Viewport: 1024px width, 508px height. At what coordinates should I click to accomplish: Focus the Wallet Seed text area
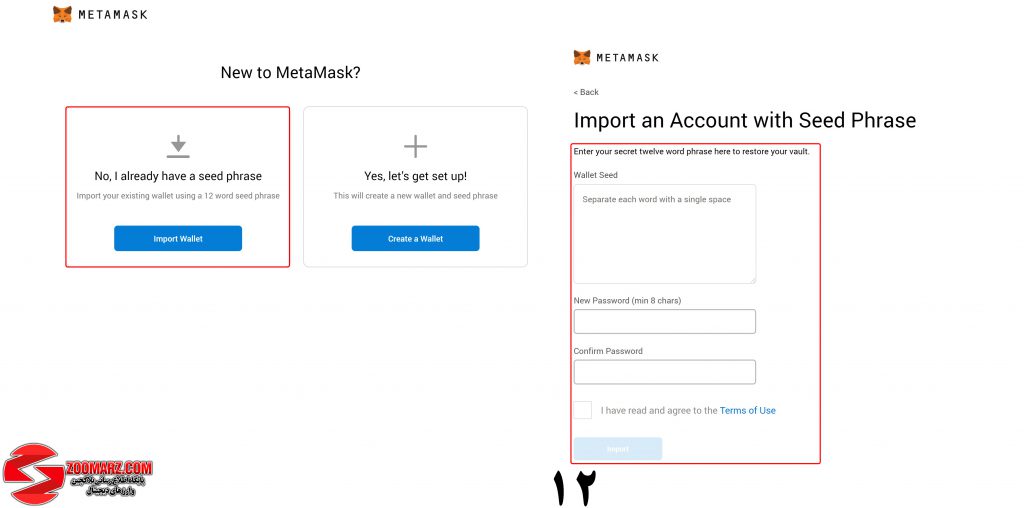tap(665, 234)
